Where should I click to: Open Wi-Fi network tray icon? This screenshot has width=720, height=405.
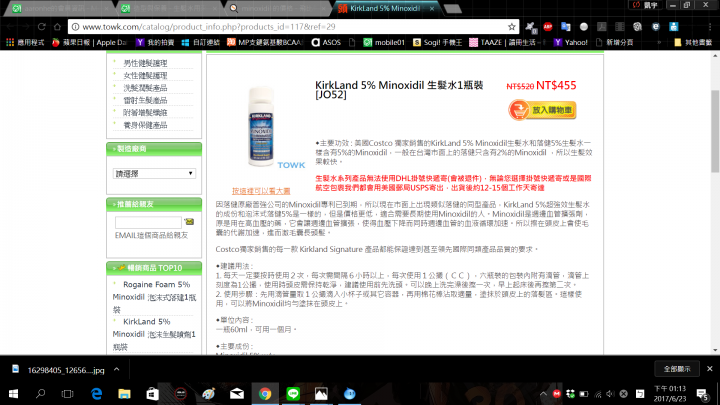pyautogui.click(x=597, y=394)
